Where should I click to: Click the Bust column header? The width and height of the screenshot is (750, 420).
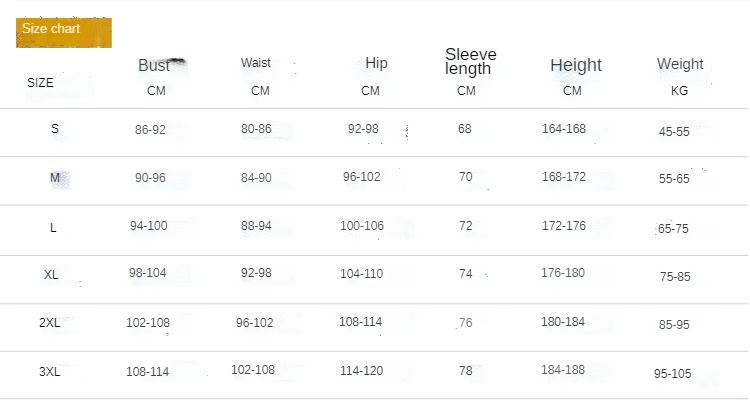tap(155, 65)
